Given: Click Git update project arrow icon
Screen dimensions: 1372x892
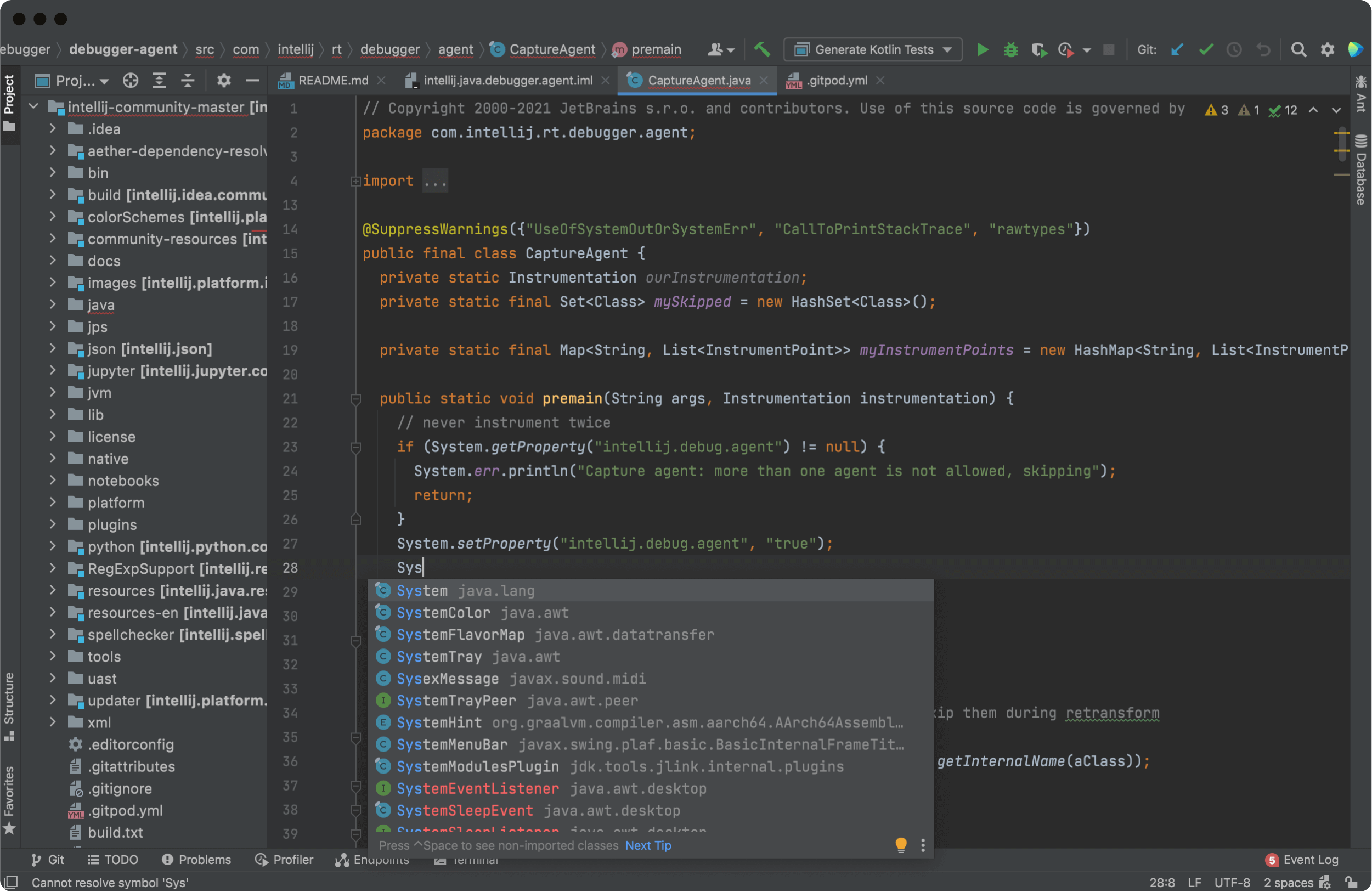Looking at the screenshot, I should coord(1177,49).
